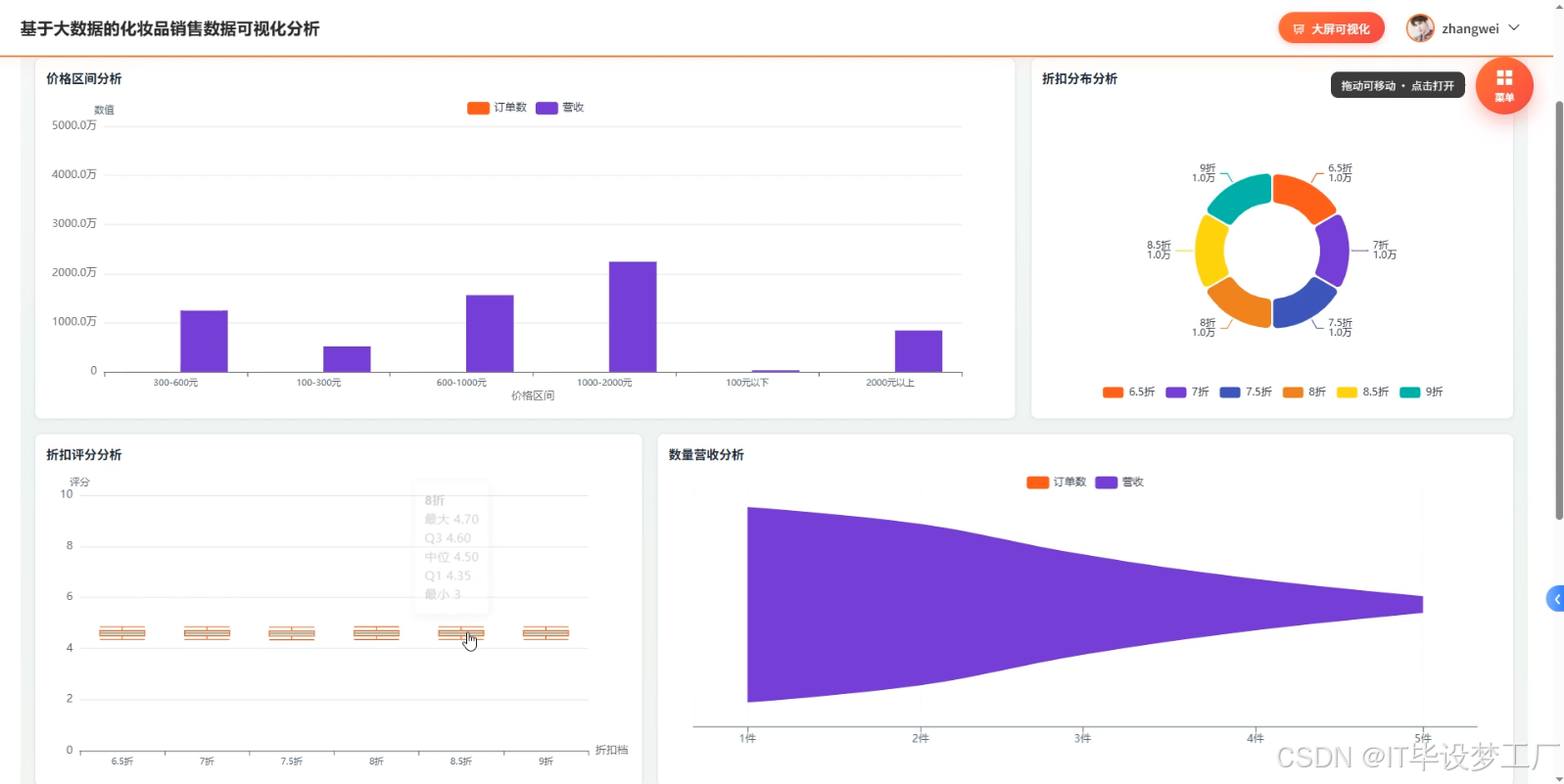1564x784 pixels.
Task: Toggle the 6.5折 donut legend item
Action: [1128, 392]
